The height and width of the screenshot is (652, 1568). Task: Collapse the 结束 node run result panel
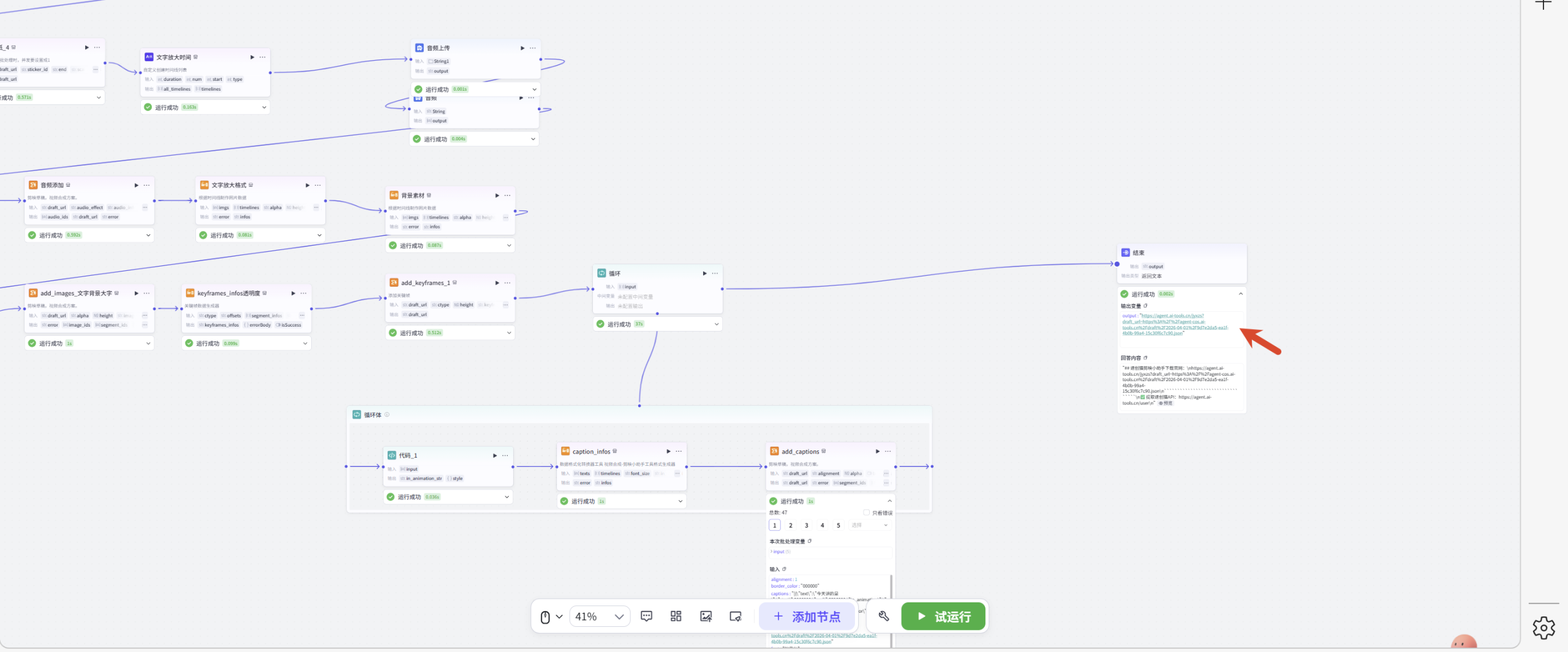click(x=1240, y=294)
